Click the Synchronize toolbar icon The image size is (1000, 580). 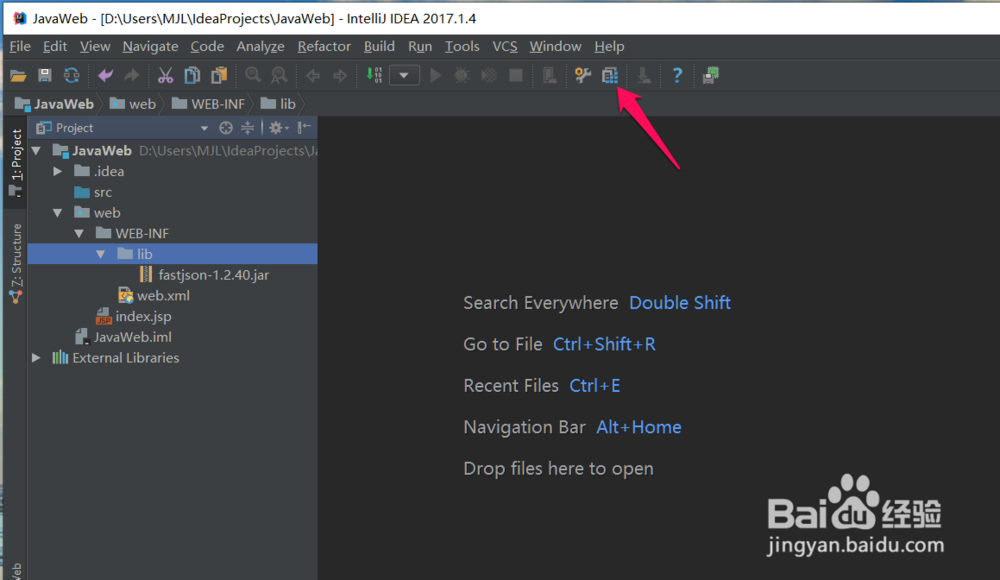coord(71,75)
